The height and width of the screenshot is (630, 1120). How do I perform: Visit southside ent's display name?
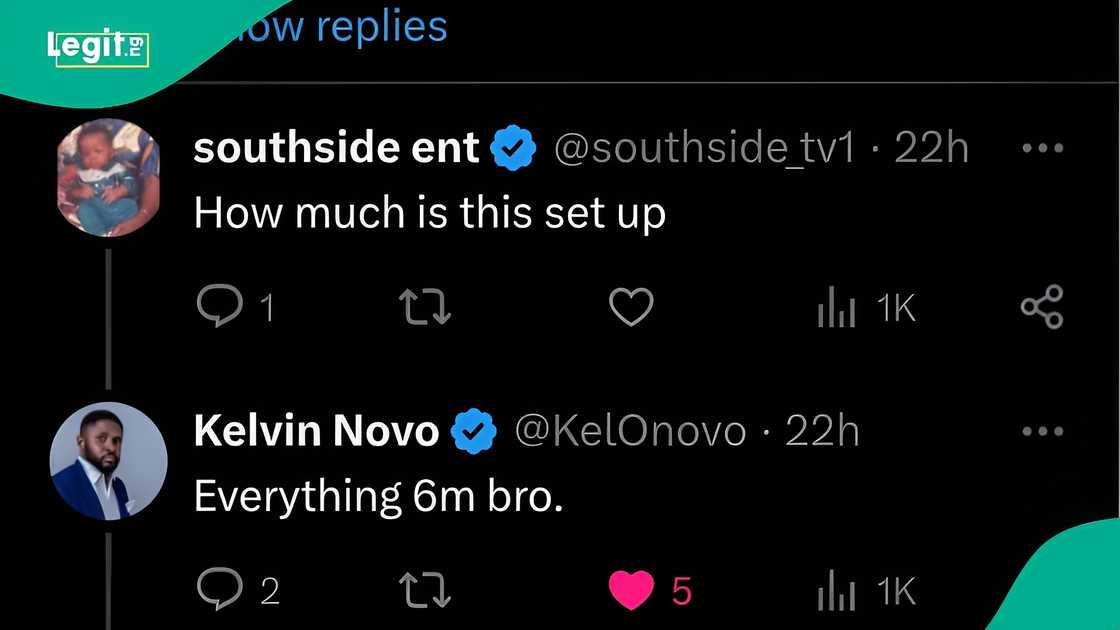tap(337, 149)
